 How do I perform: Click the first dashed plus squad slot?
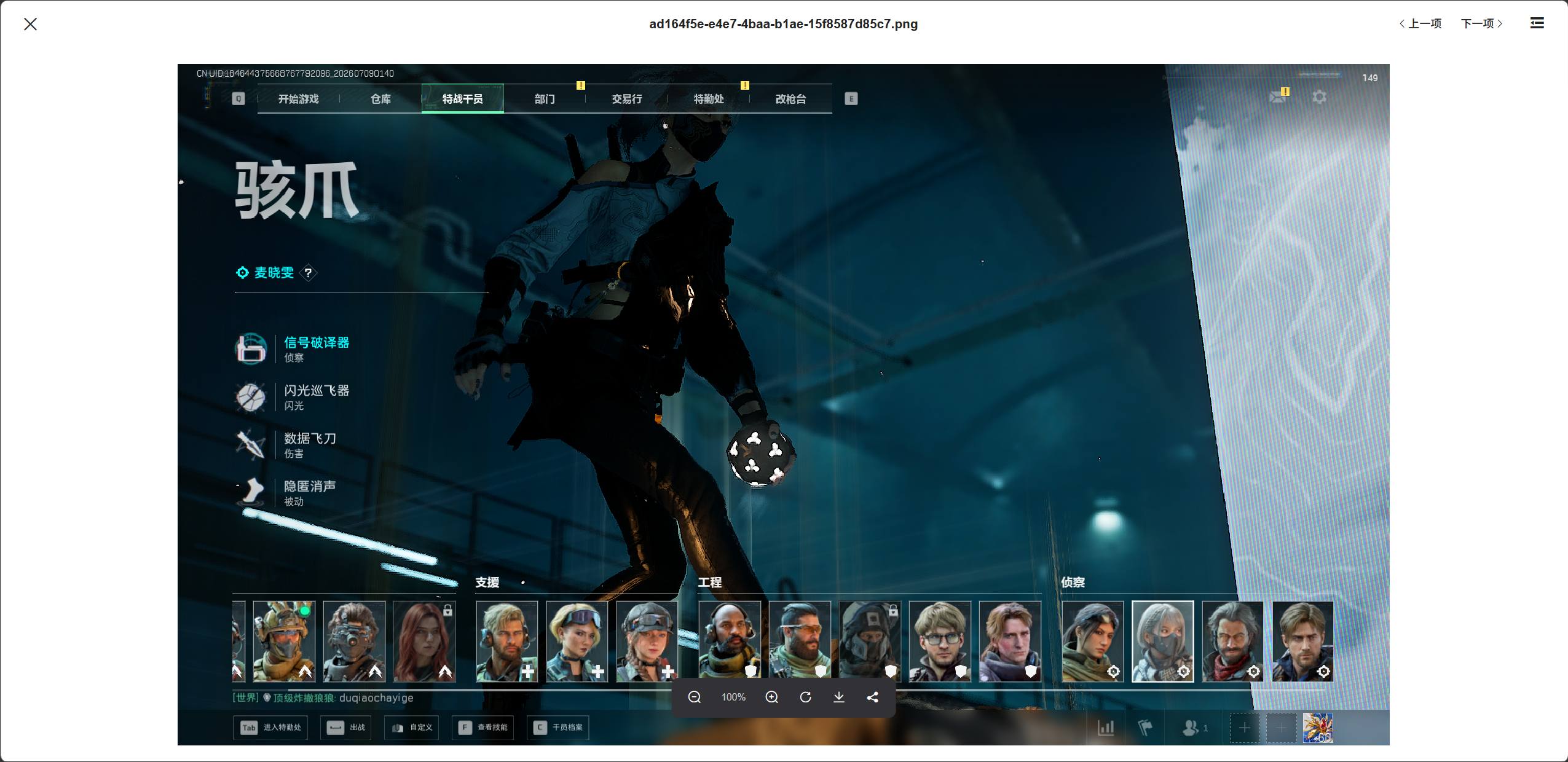(1245, 728)
